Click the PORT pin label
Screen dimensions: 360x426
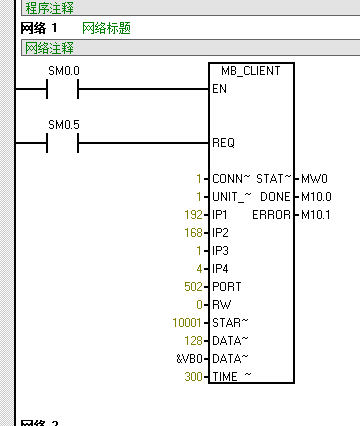[227, 287]
